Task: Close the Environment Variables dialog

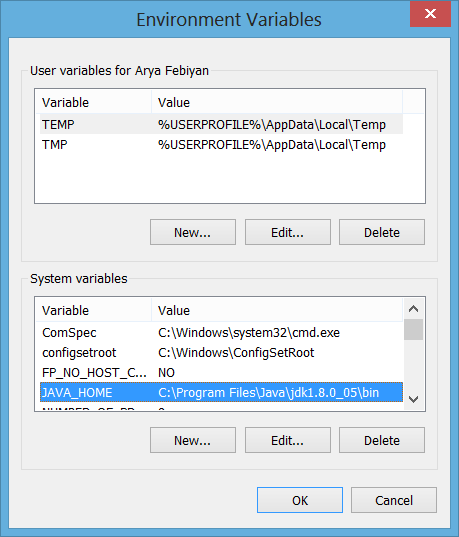Action: pyautogui.click(x=430, y=14)
